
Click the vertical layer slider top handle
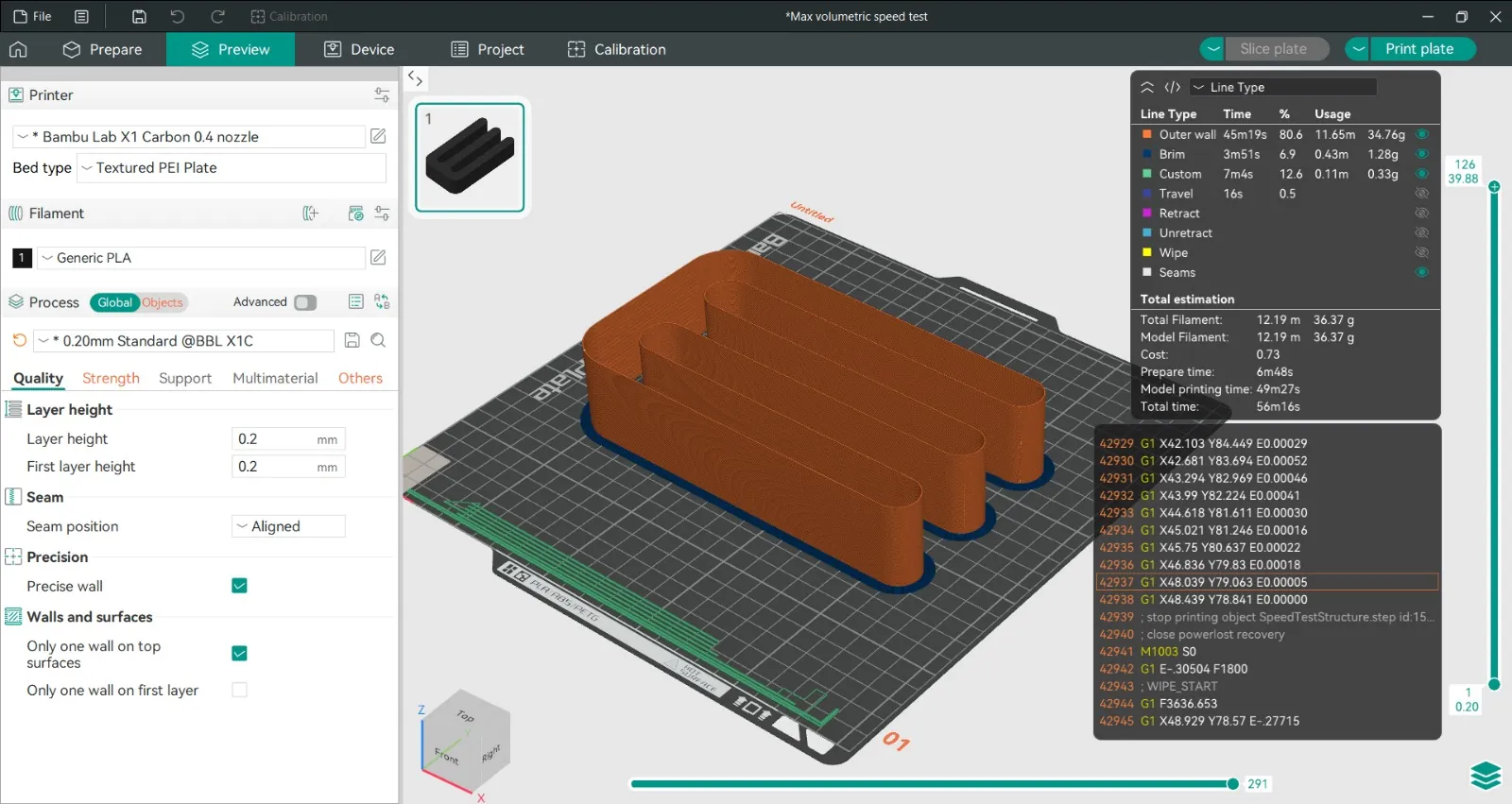[x=1494, y=186]
